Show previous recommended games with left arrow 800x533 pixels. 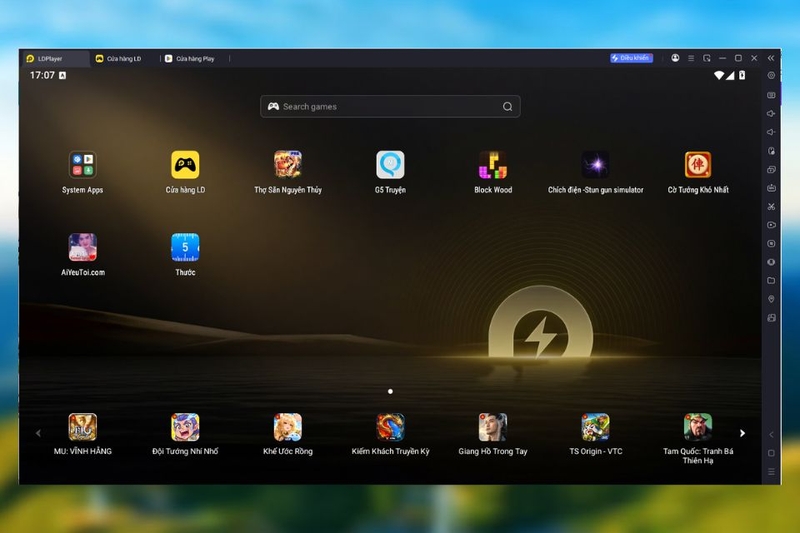coord(38,433)
